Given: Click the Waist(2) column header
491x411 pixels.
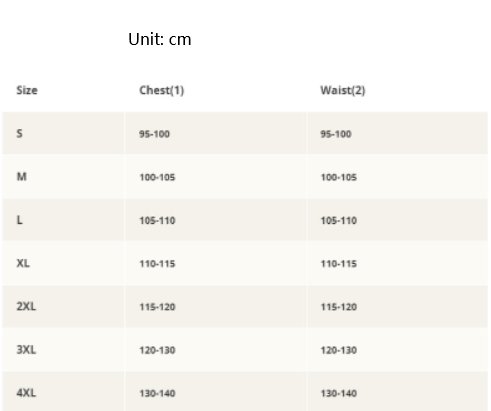Looking at the screenshot, I should click(x=343, y=90).
